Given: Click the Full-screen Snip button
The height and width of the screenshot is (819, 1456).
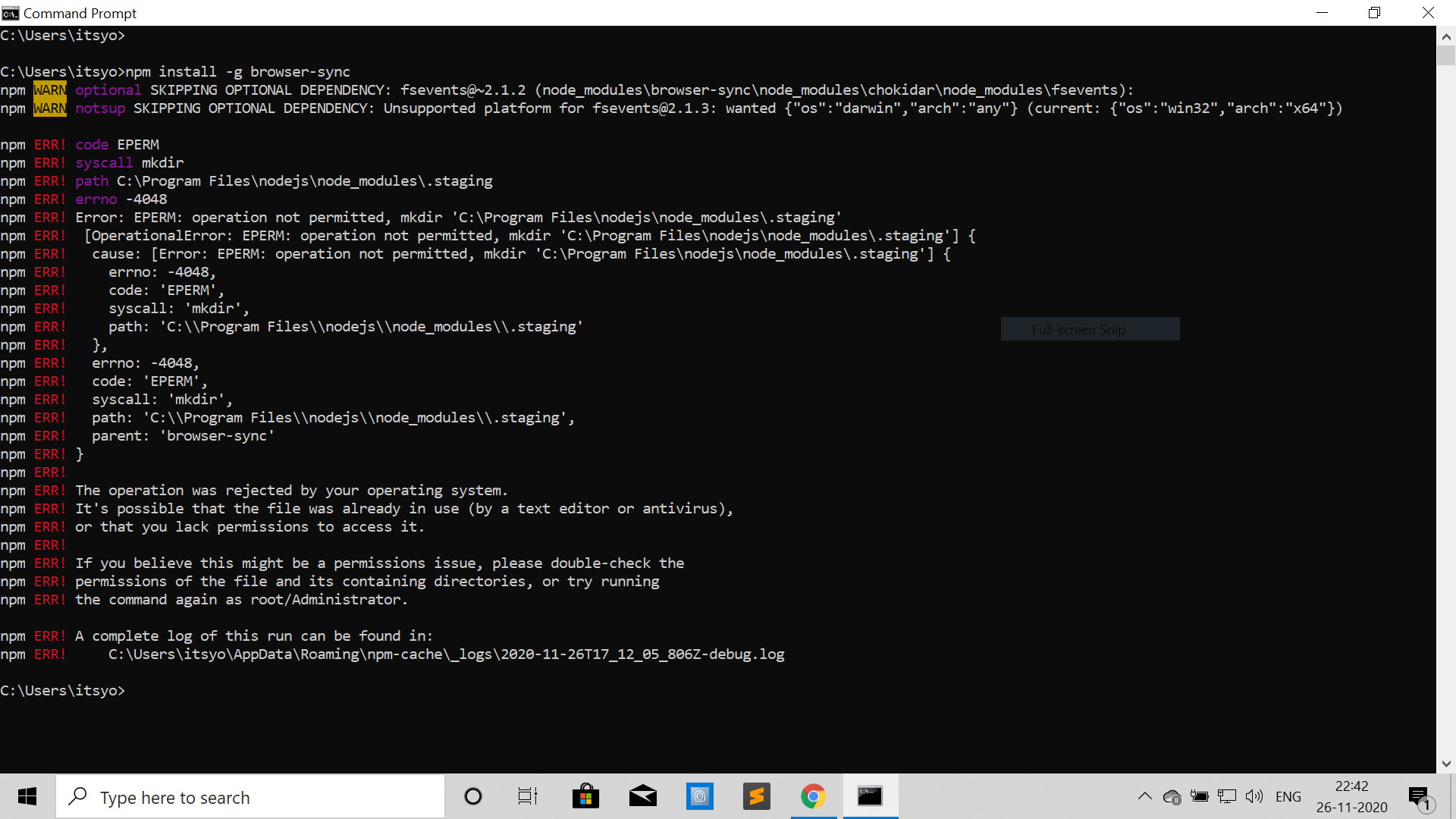Looking at the screenshot, I should (1090, 328).
